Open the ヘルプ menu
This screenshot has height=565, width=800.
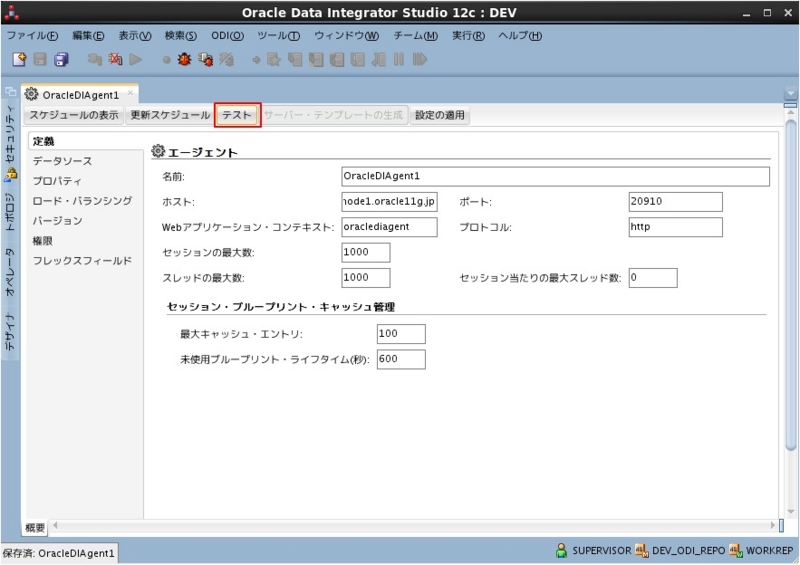pyautogui.click(x=520, y=36)
